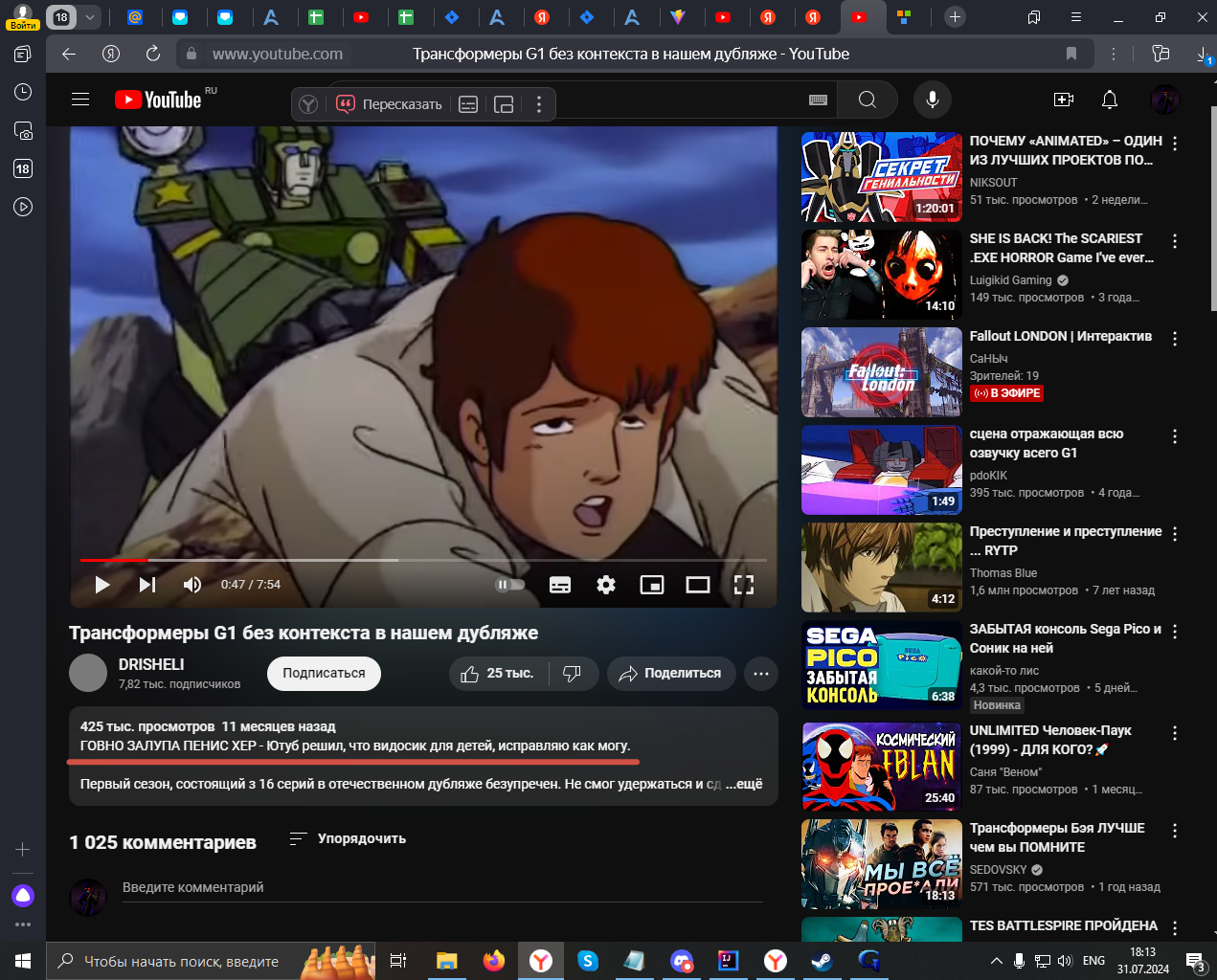The image size is (1217, 980).
Task: Open the YouTube hamburger guide menu
Action: (x=80, y=100)
